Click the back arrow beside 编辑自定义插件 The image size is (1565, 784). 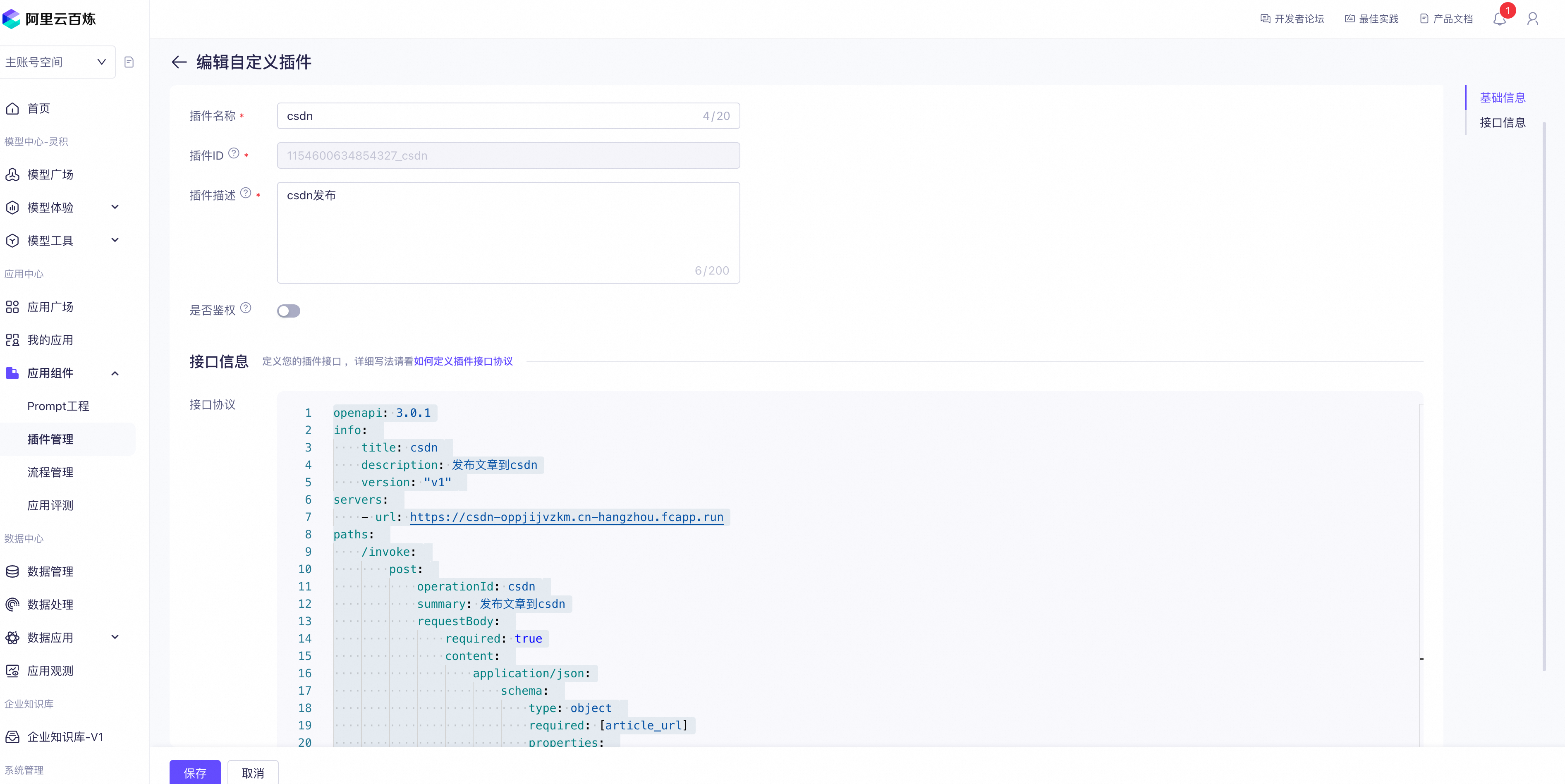click(x=179, y=62)
